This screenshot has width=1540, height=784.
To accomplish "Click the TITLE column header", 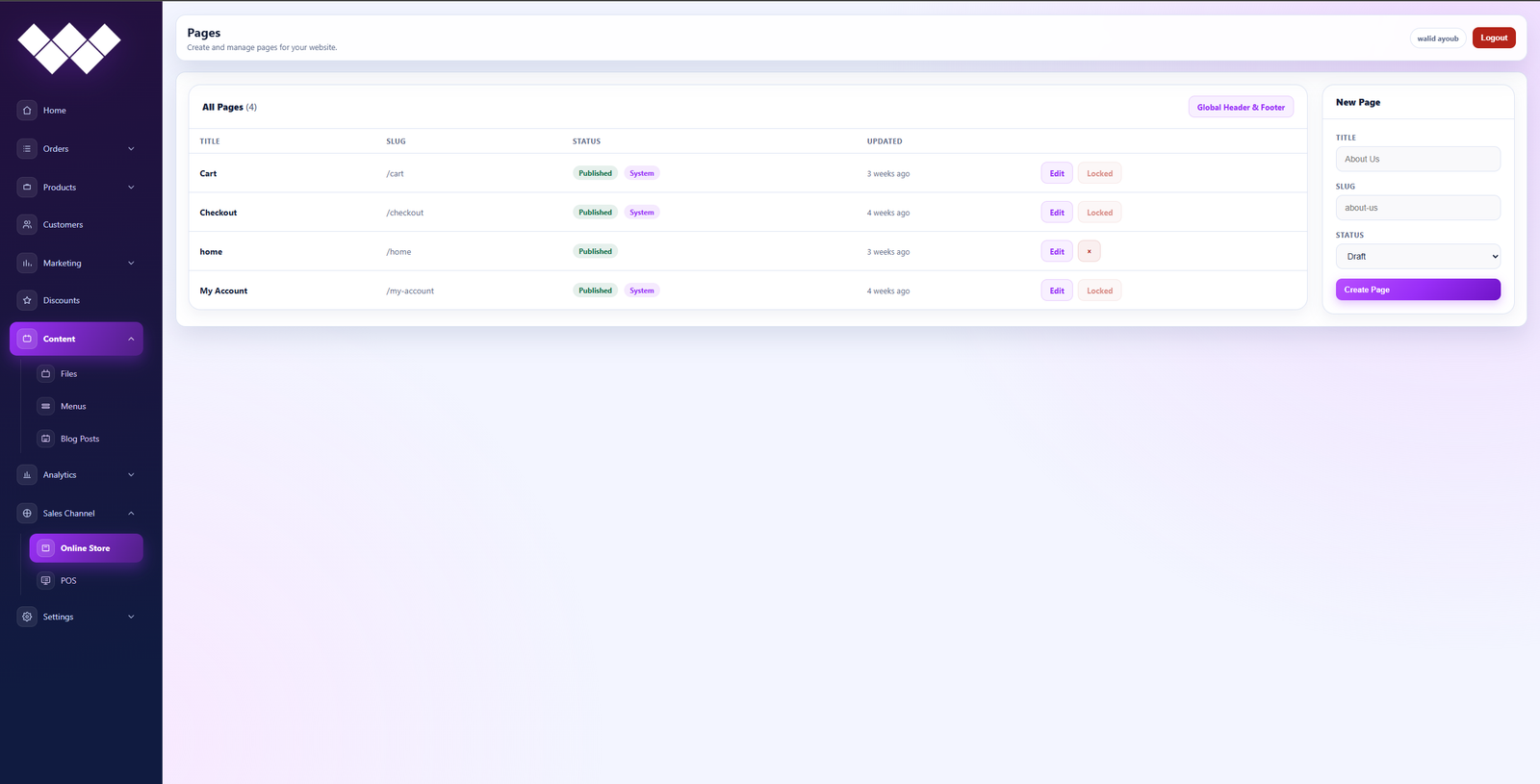I will (210, 141).
